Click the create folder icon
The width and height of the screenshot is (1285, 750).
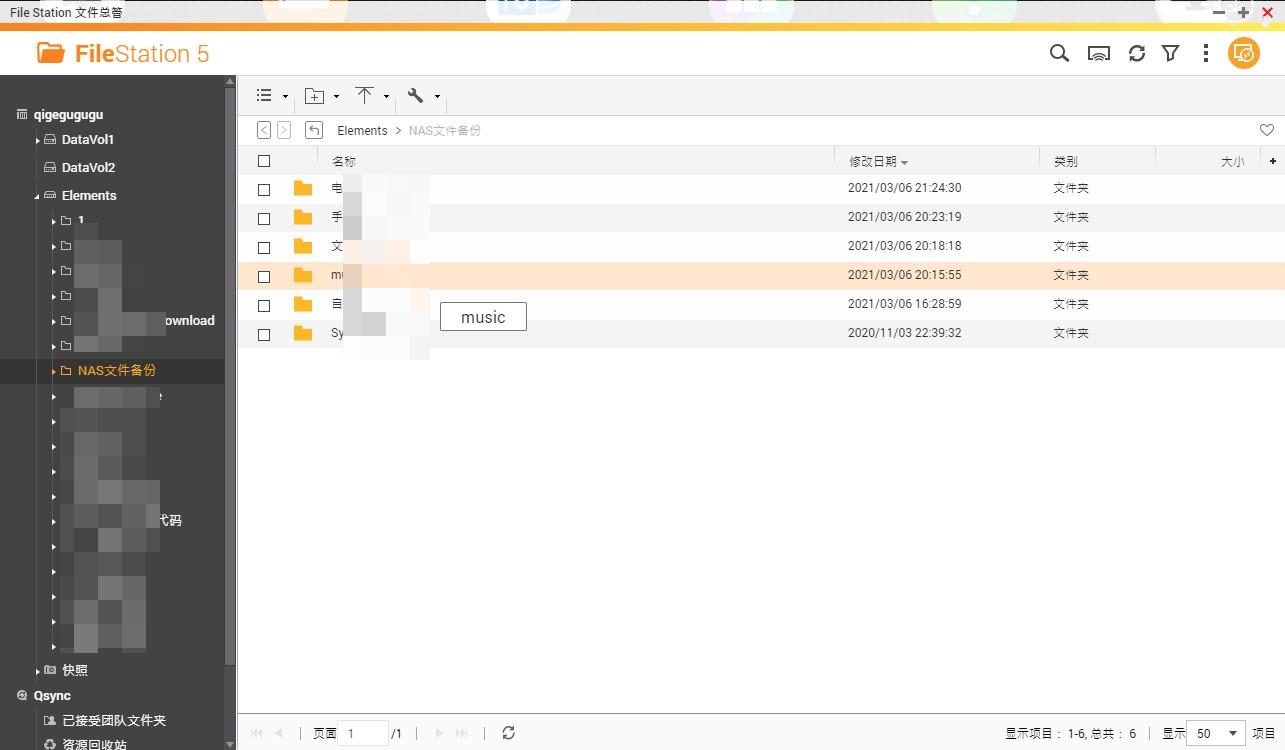coord(314,95)
